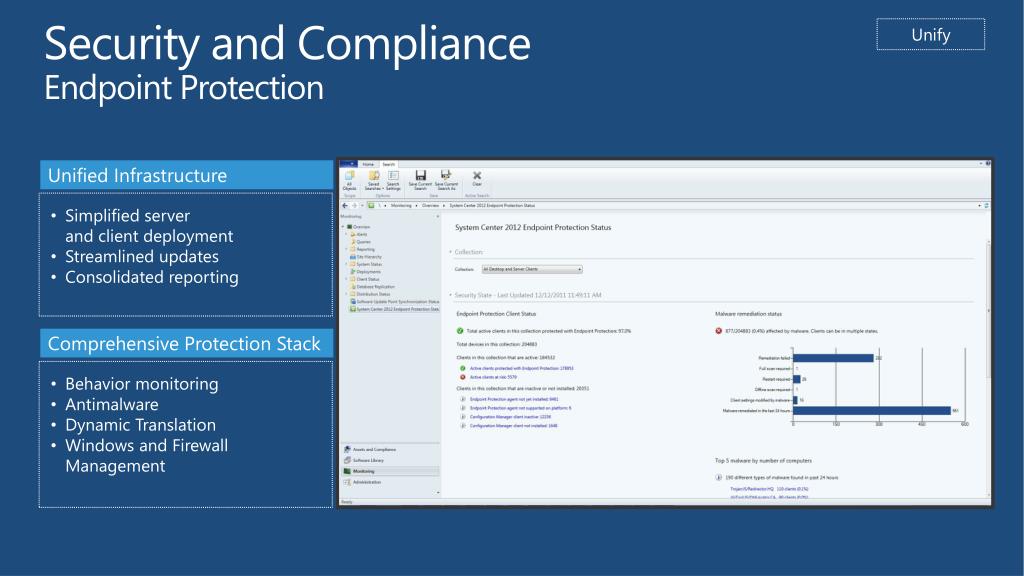Open Active clients protected with Endpoint Protection link

(x=522, y=368)
